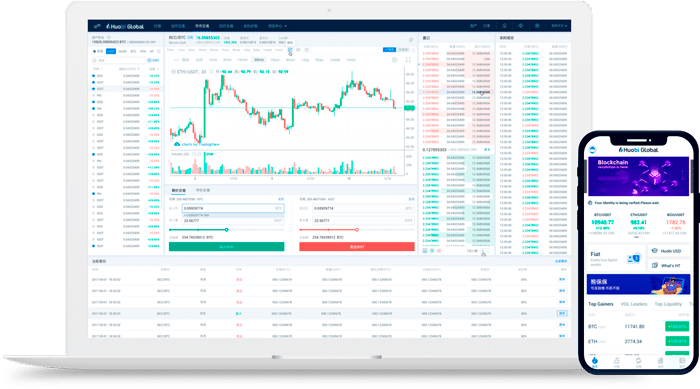
Task: Select the 1hour chart interval
Action: [x=275, y=60]
